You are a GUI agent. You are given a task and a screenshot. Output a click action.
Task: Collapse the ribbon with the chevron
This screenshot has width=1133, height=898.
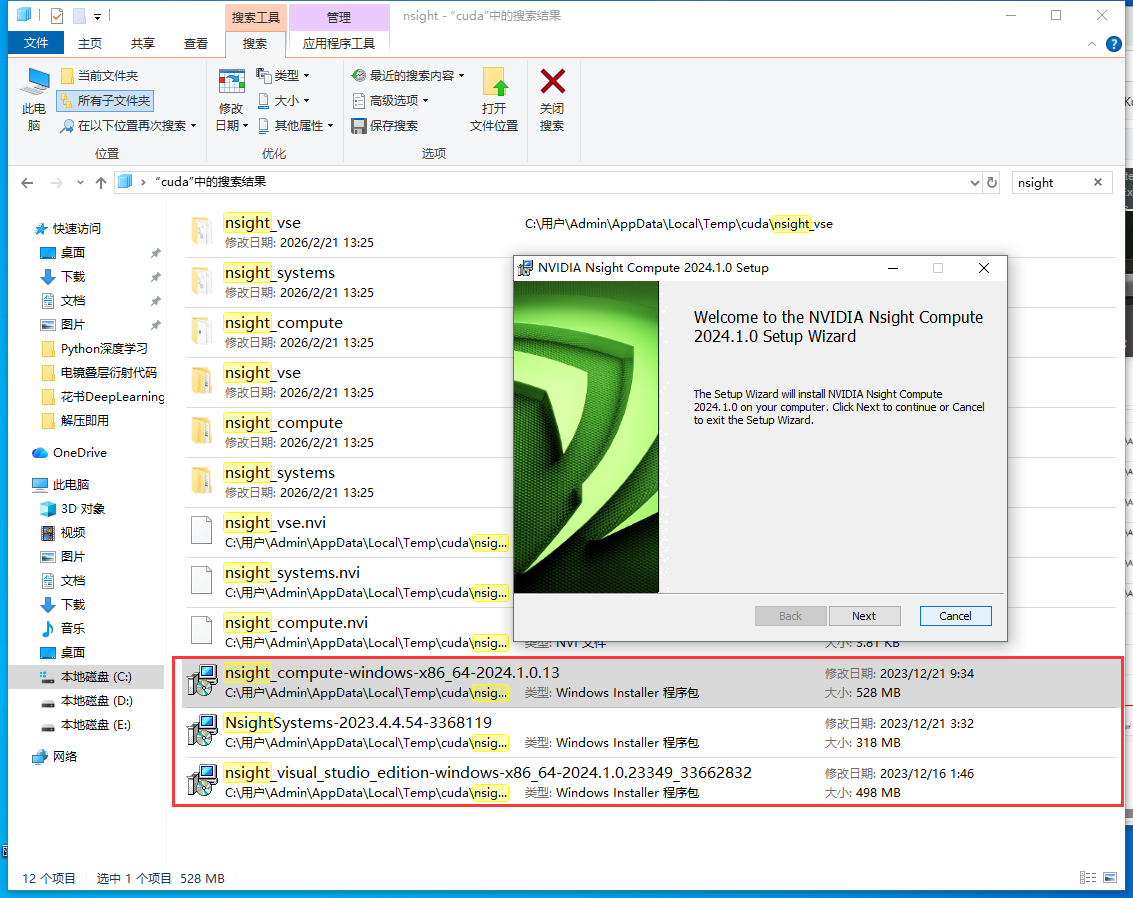(x=1092, y=44)
